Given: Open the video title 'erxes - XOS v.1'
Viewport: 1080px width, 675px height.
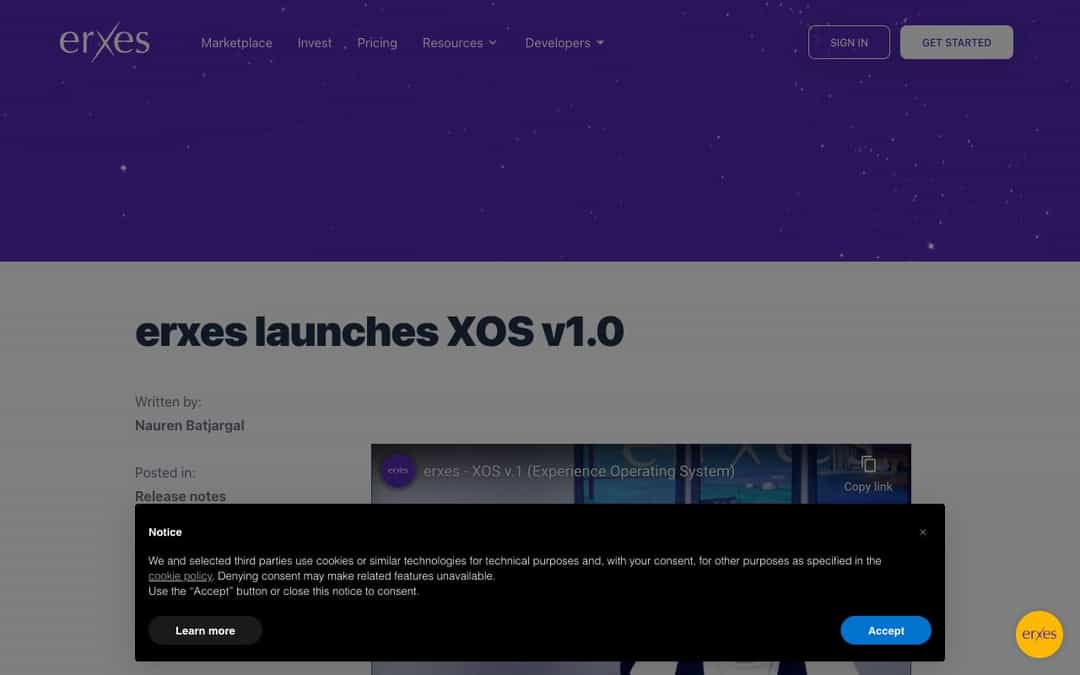Looking at the screenshot, I should click(x=579, y=471).
